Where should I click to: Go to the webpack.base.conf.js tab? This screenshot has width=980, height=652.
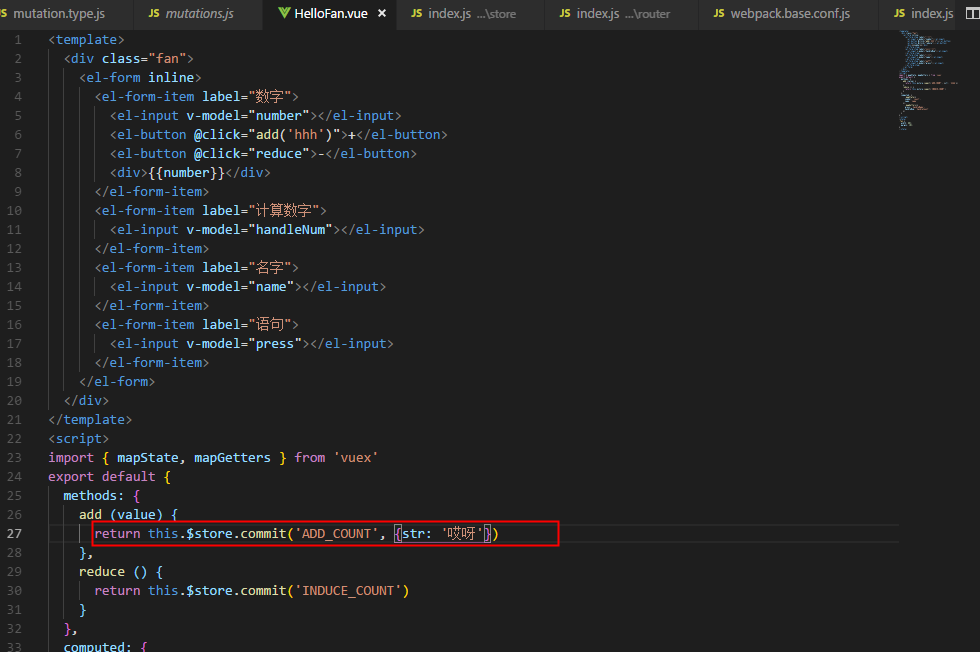click(782, 14)
